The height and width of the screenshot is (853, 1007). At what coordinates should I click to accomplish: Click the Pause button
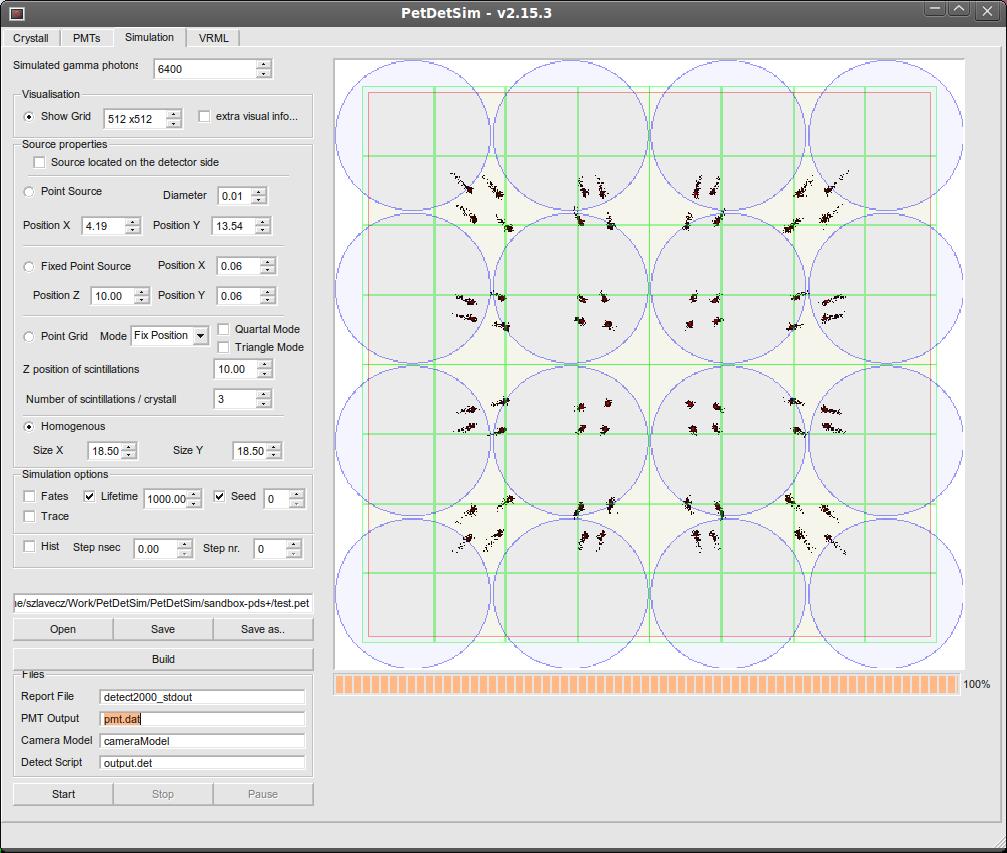click(x=263, y=795)
